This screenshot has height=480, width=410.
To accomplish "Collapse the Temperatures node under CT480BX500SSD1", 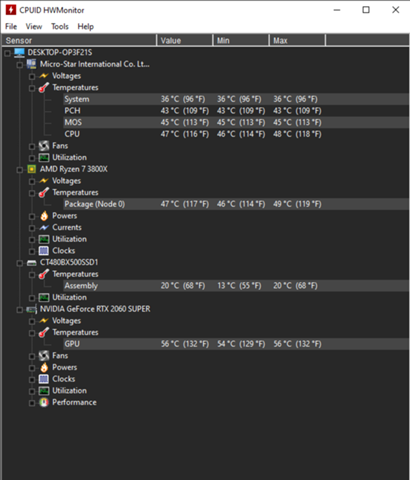I will (32, 275).
